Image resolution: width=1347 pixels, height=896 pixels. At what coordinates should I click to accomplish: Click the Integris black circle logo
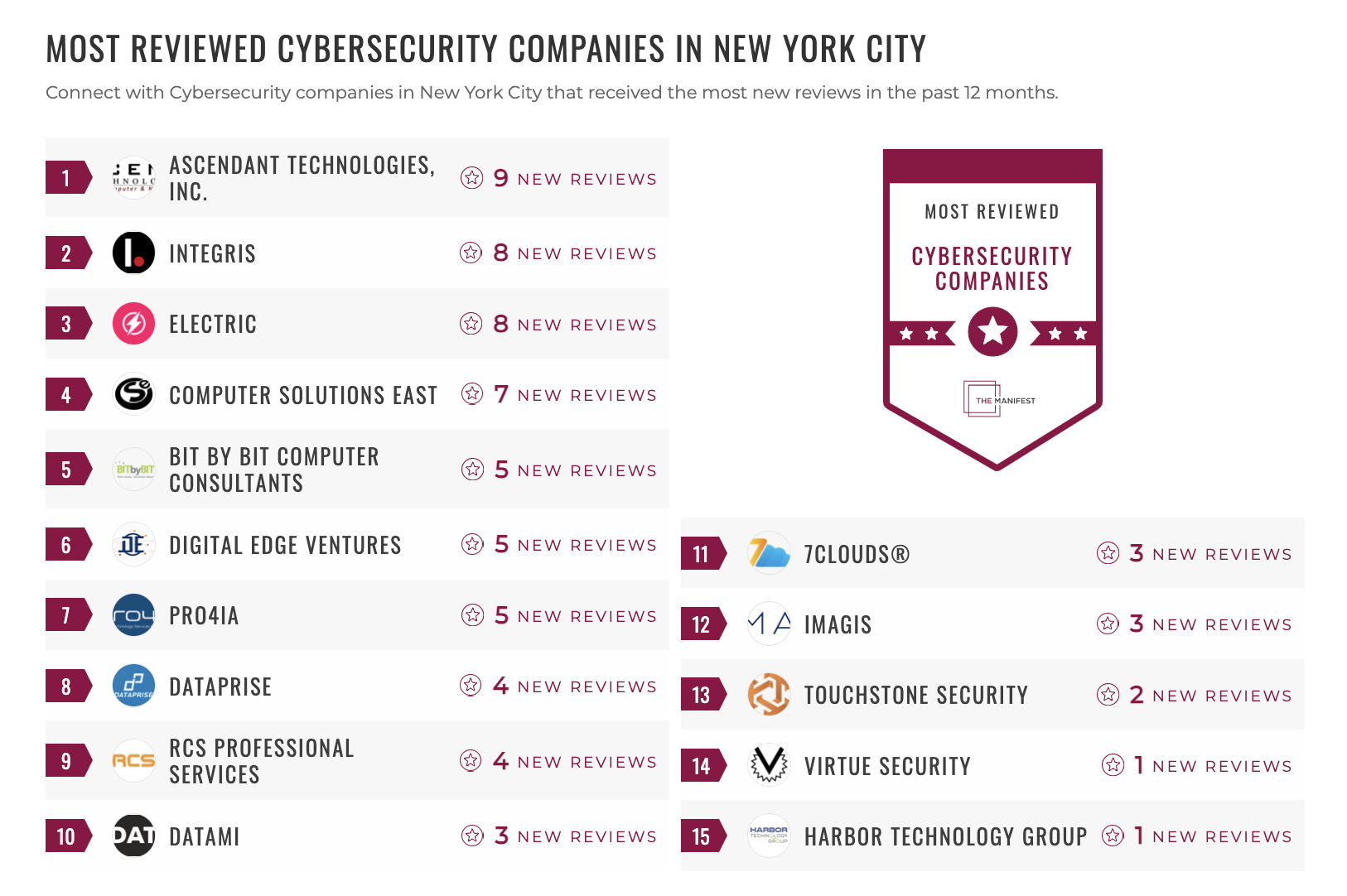(x=133, y=253)
